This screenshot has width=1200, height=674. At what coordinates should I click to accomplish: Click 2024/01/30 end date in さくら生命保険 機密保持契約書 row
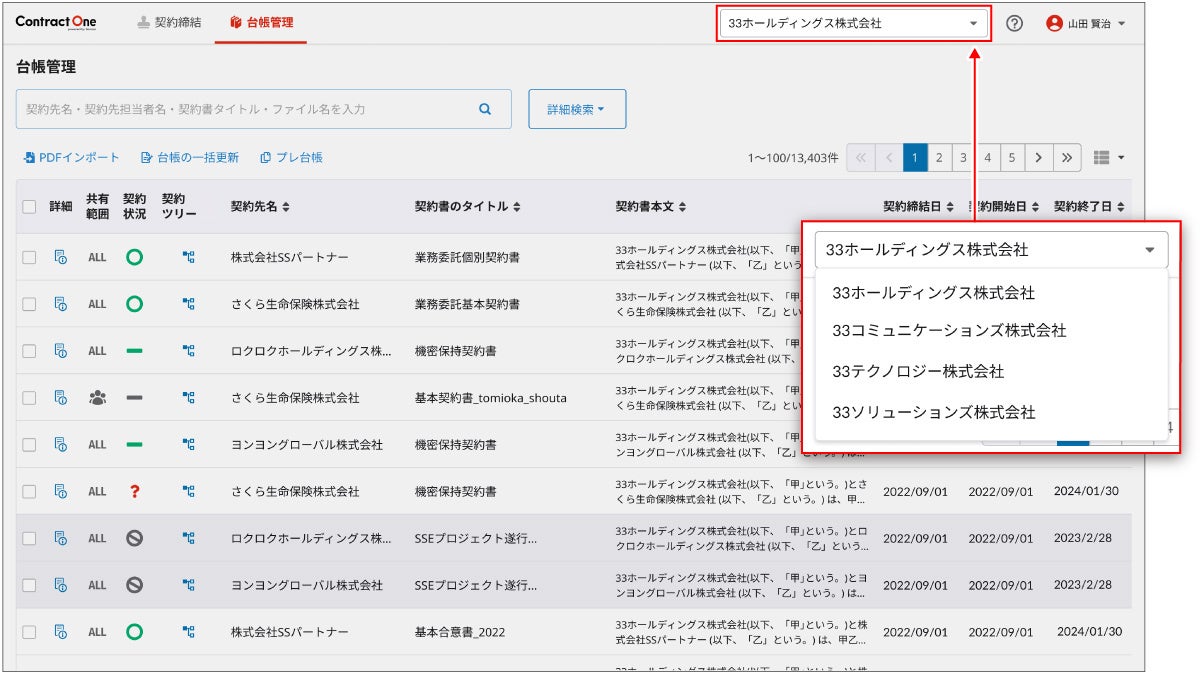tap(1086, 491)
